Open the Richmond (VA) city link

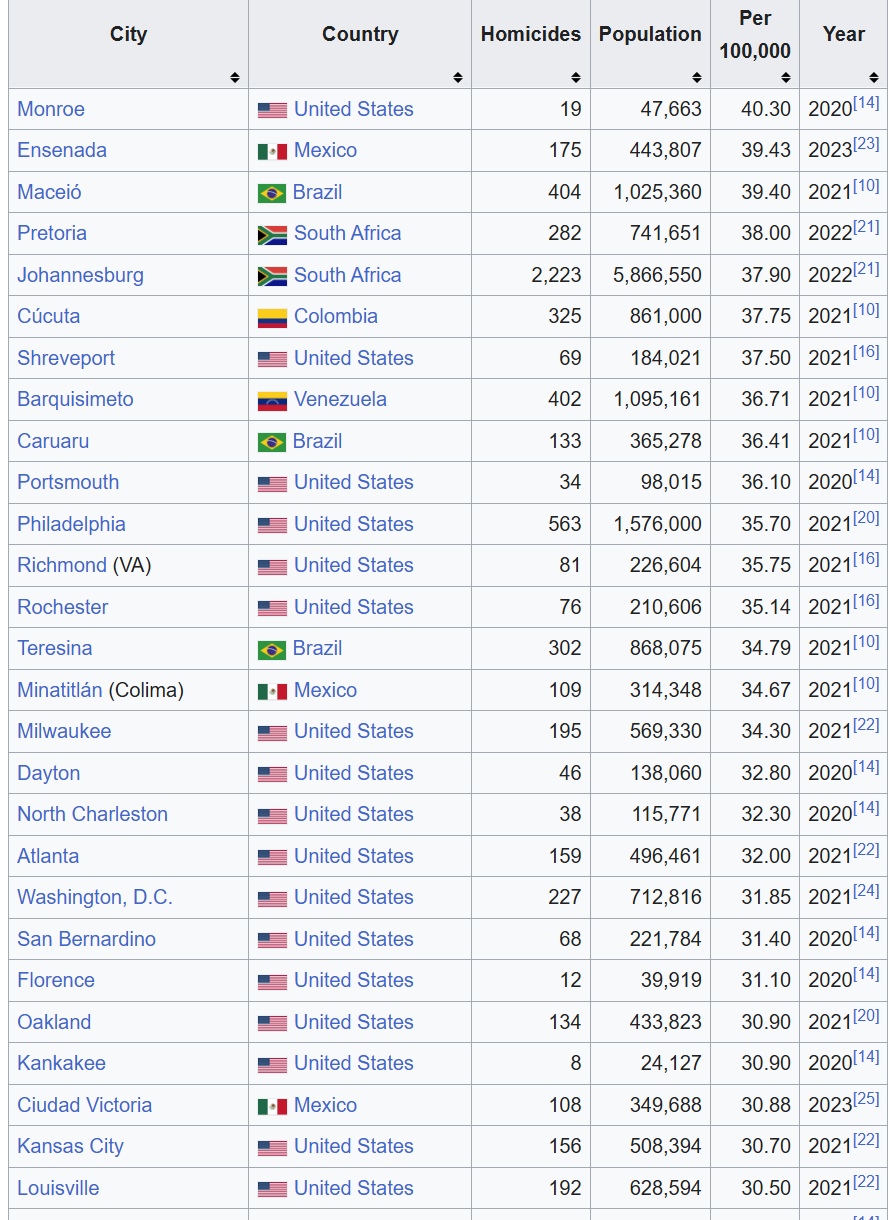[x=62, y=565]
